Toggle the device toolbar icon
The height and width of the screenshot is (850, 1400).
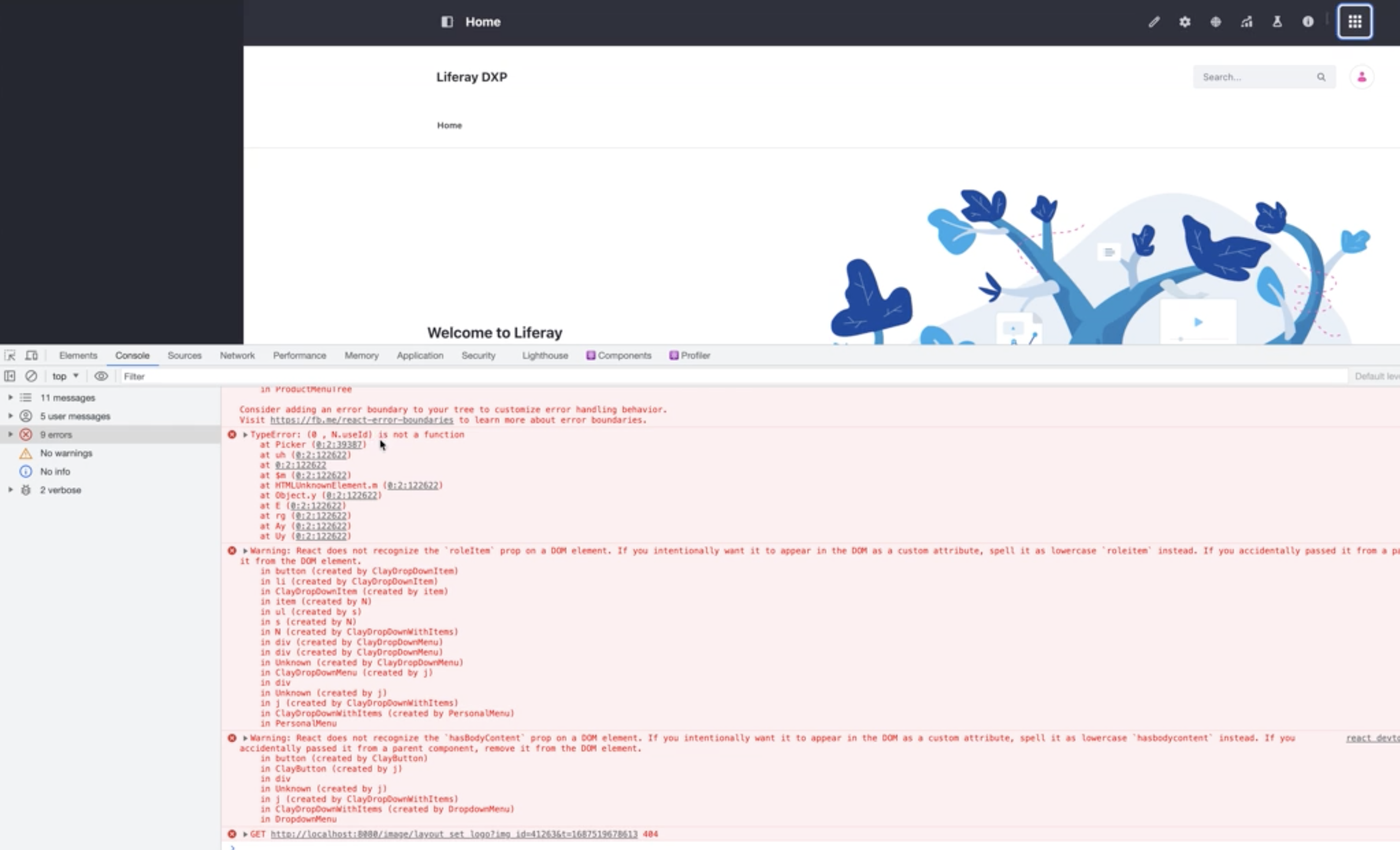tap(31, 355)
